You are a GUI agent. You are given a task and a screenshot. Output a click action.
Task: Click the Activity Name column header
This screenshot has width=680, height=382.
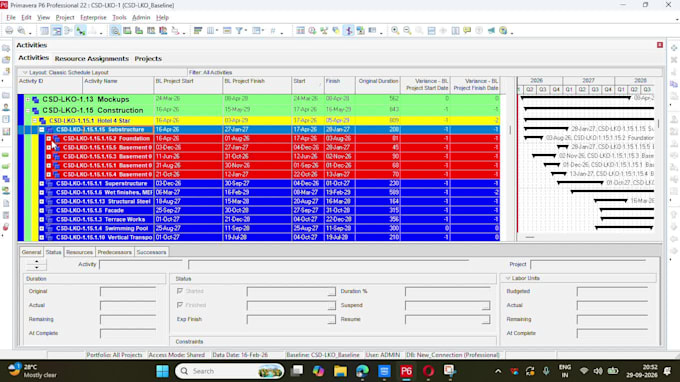coord(118,85)
